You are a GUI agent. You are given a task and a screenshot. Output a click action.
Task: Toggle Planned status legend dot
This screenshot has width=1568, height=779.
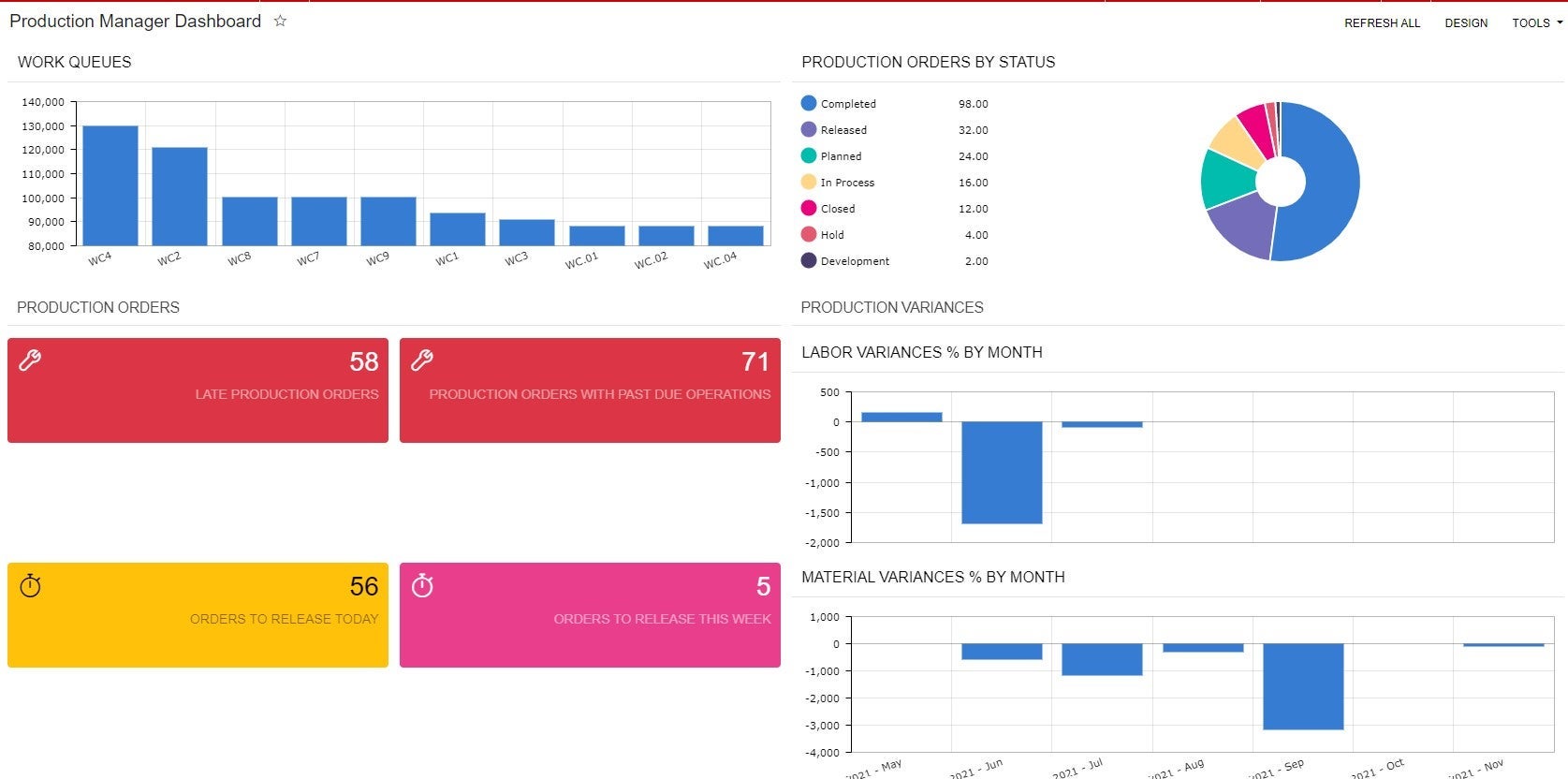click(x=809, y=155)
